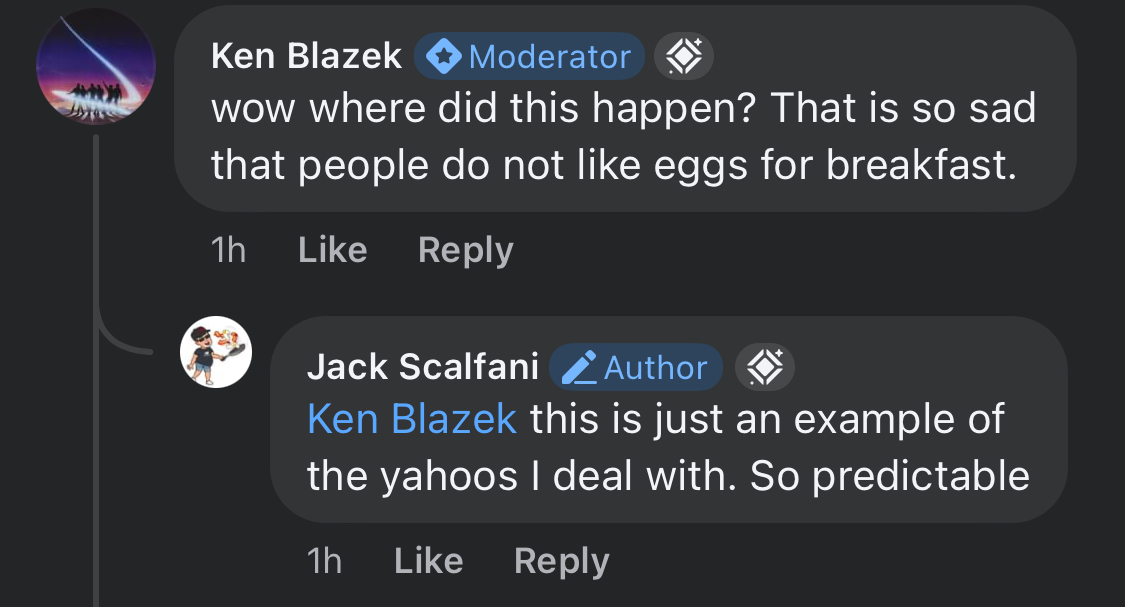Tap the star icon in Moderator badge
The image size is (1125, 607).
[x=444, y=56]
